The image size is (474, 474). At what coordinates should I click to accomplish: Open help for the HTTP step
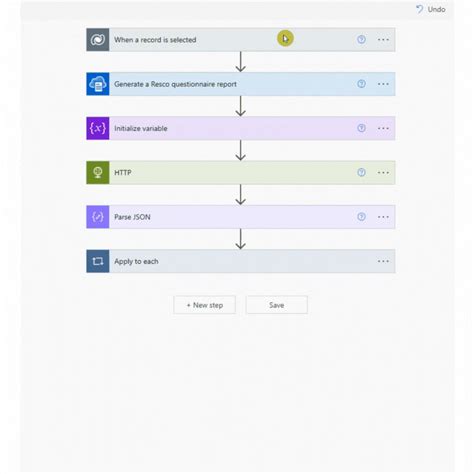361,172
